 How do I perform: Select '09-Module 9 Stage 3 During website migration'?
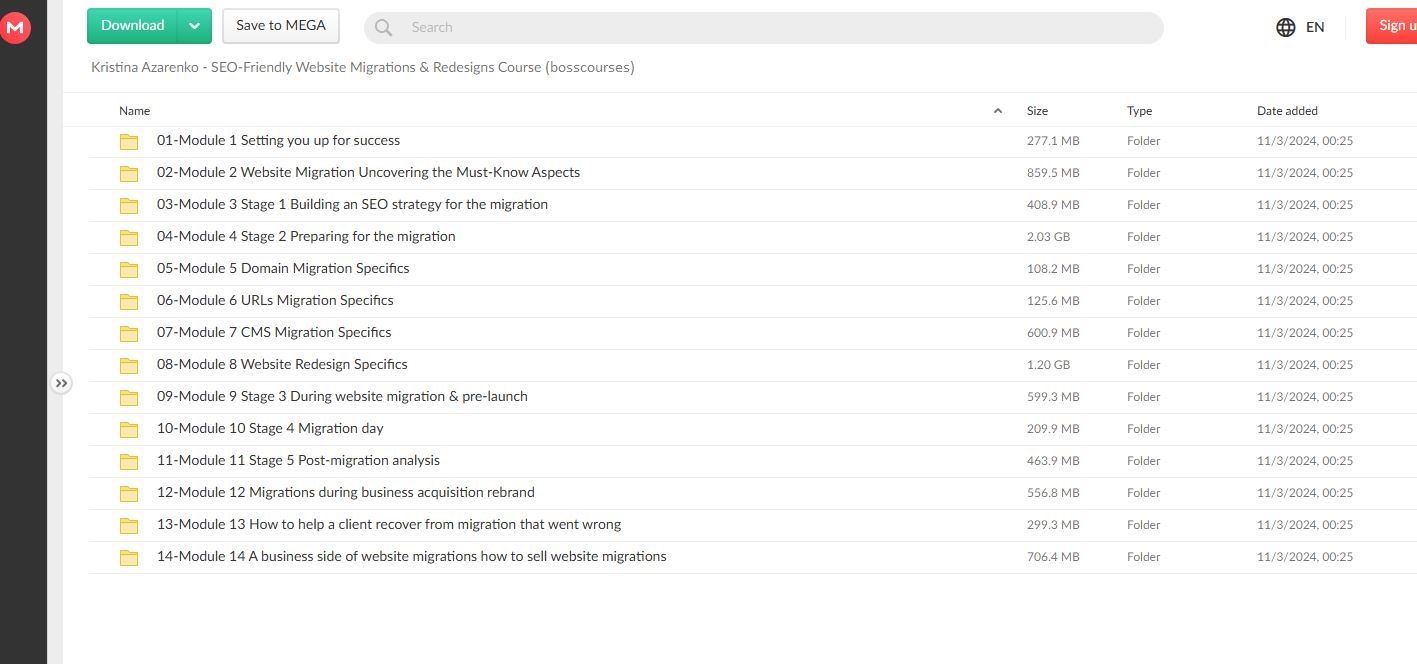[342, 397]
